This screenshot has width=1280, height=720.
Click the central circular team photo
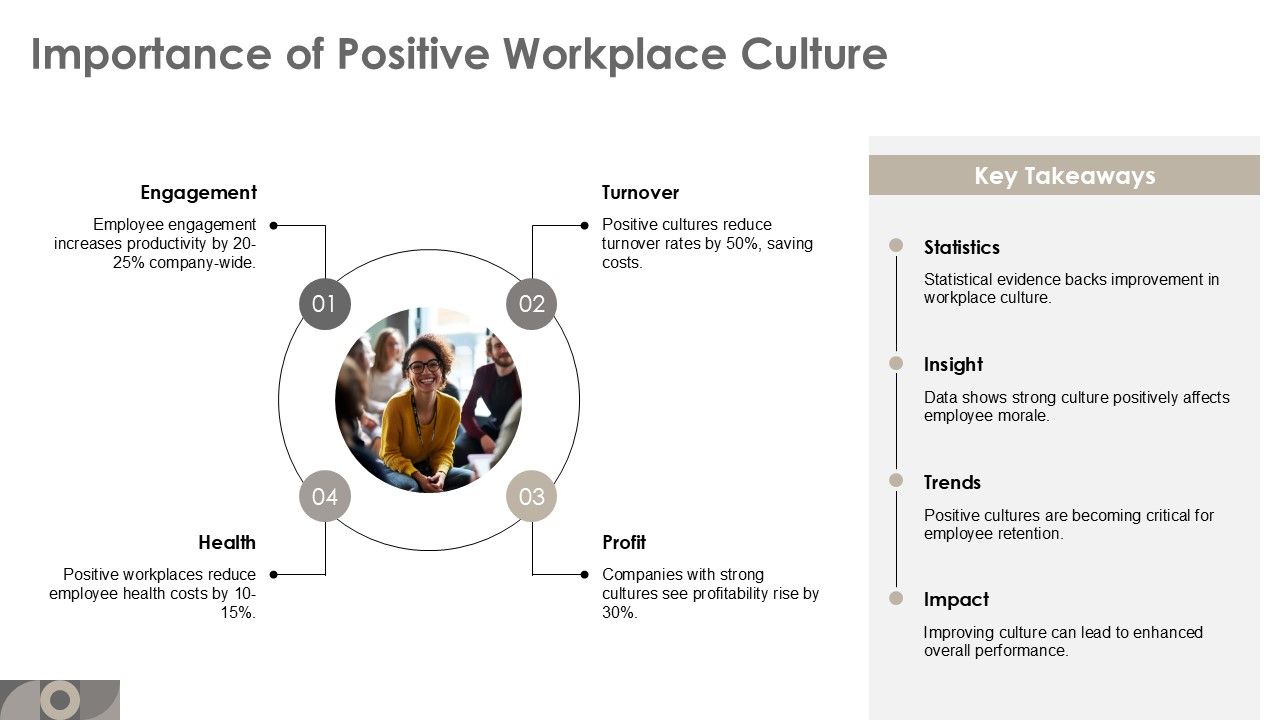[428, 400]
